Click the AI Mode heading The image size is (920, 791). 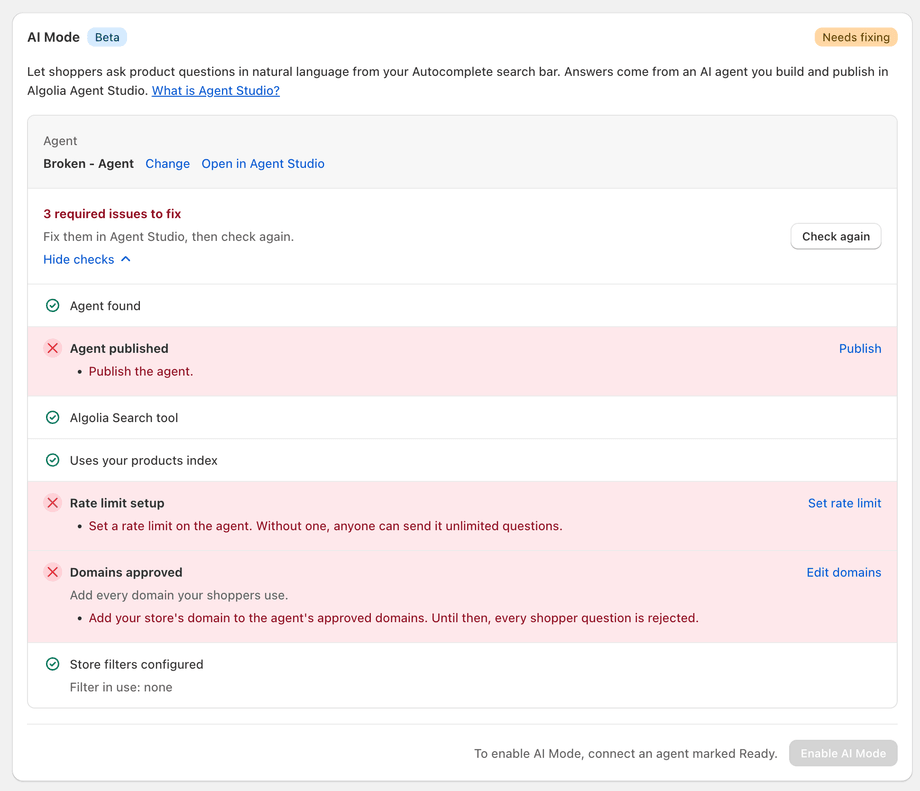click(53, 38)
